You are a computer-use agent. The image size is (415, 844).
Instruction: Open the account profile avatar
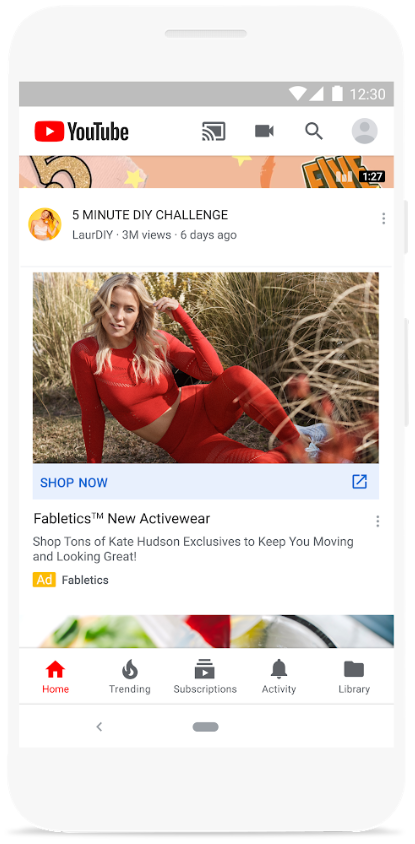[x=364, y=131]
